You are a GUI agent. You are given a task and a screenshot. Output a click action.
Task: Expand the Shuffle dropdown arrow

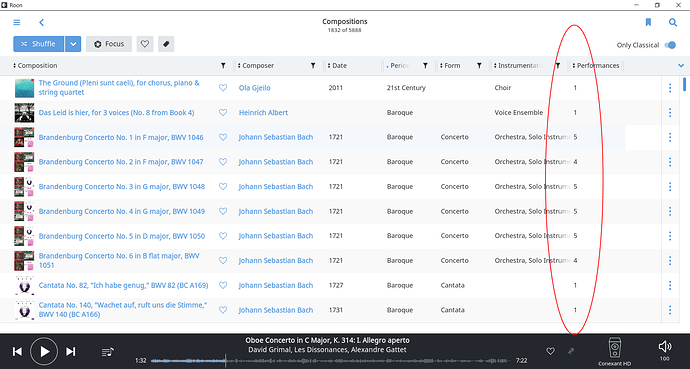(x=73, y=44)
